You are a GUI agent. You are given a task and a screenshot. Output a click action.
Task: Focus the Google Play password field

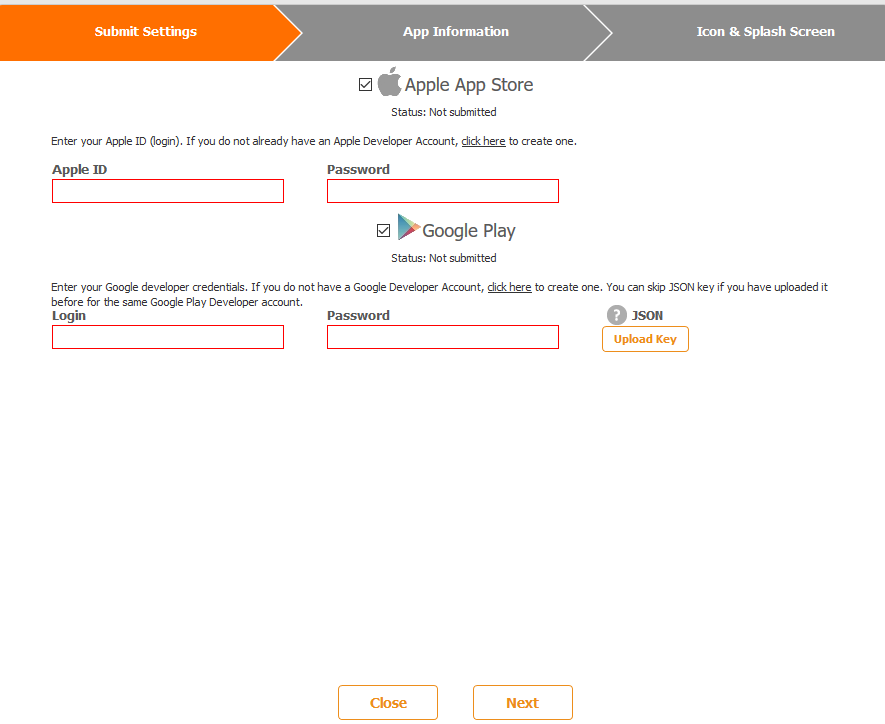coord(443,337)
